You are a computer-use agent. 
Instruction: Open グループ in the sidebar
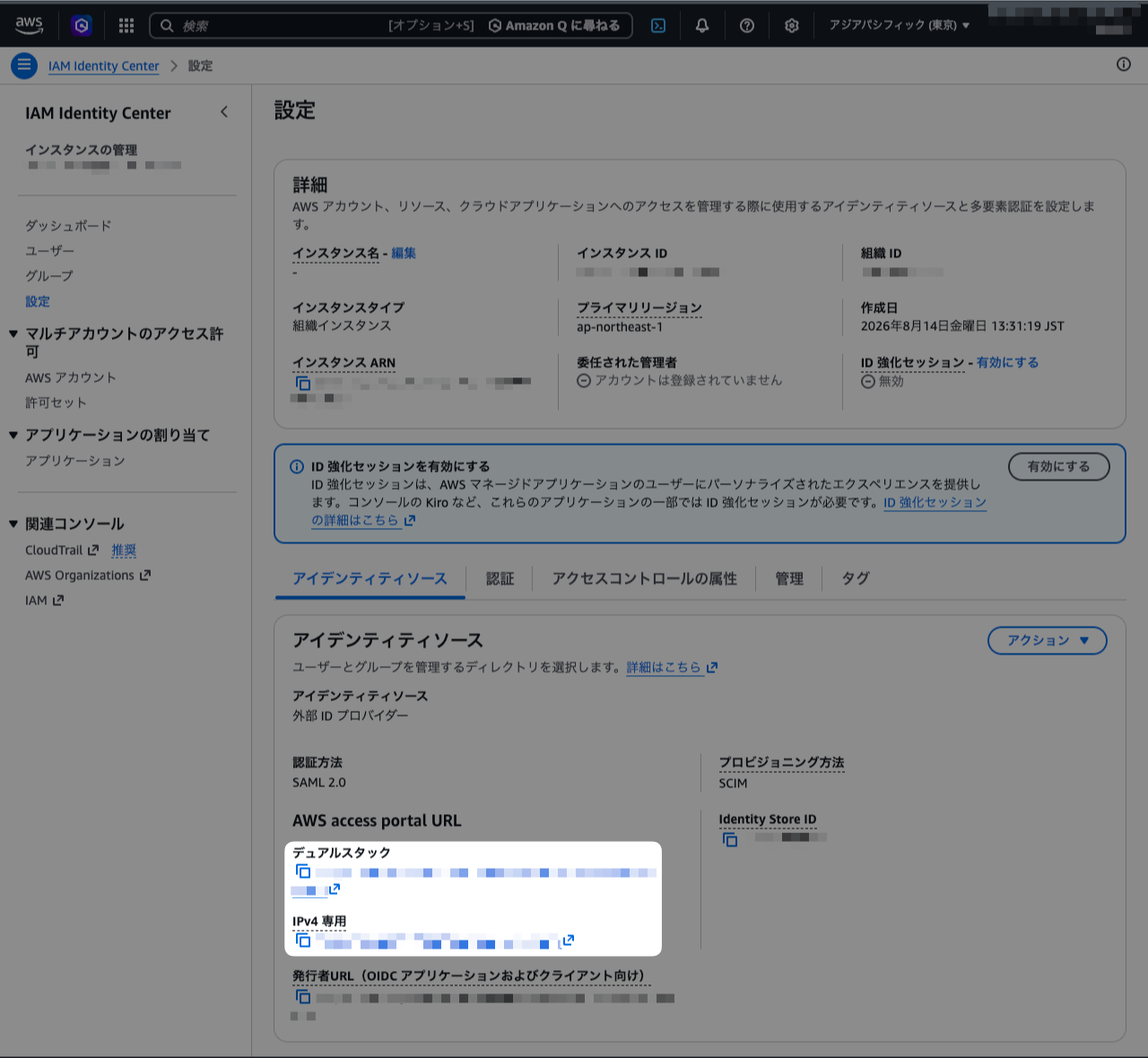click(49, 276)
